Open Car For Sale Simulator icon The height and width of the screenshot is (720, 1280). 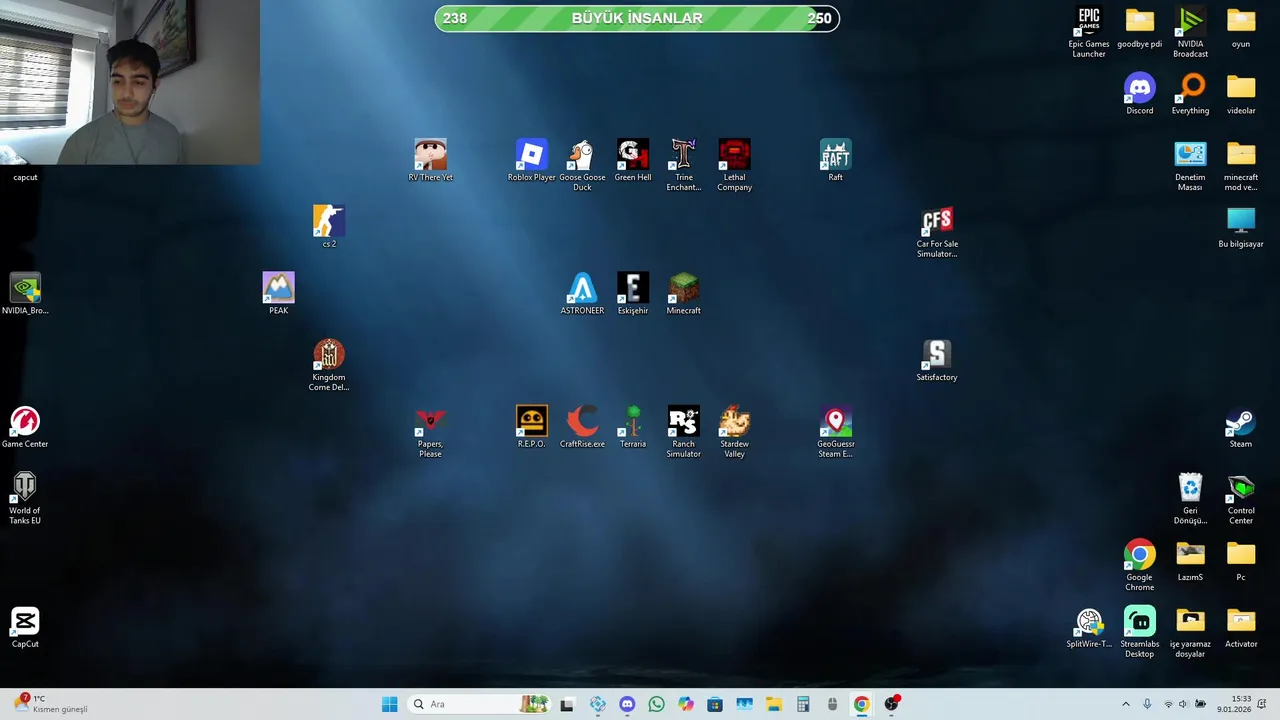click(937, 232)
